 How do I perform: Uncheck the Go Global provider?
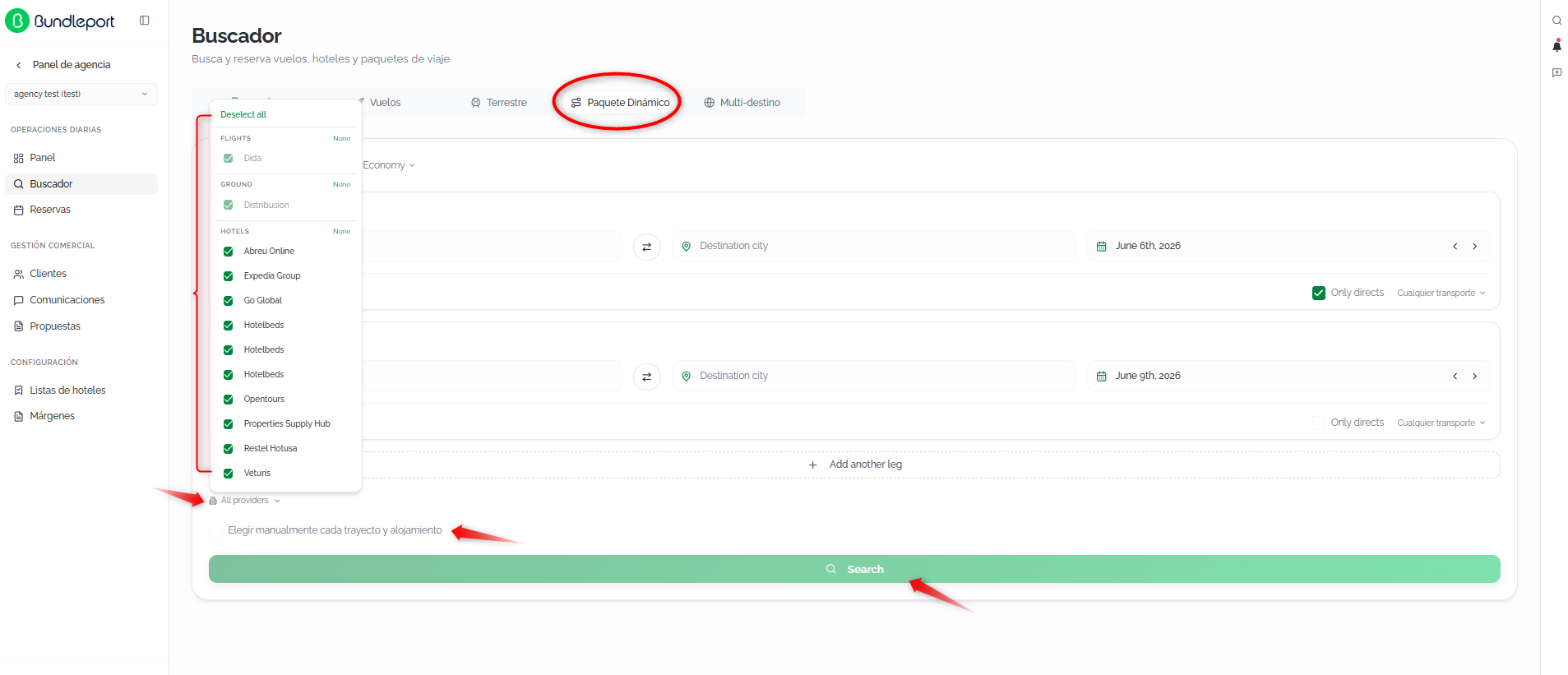pyautogui.click(x=229, y=301)
